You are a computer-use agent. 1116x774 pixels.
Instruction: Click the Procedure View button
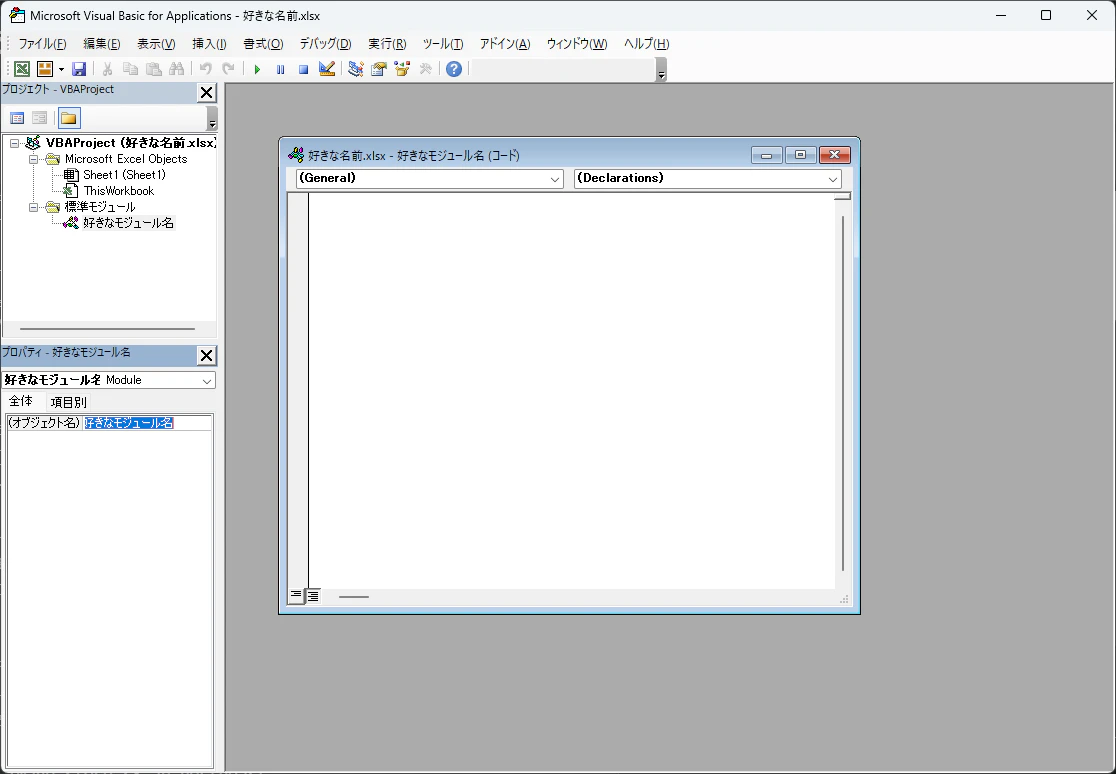296,595
